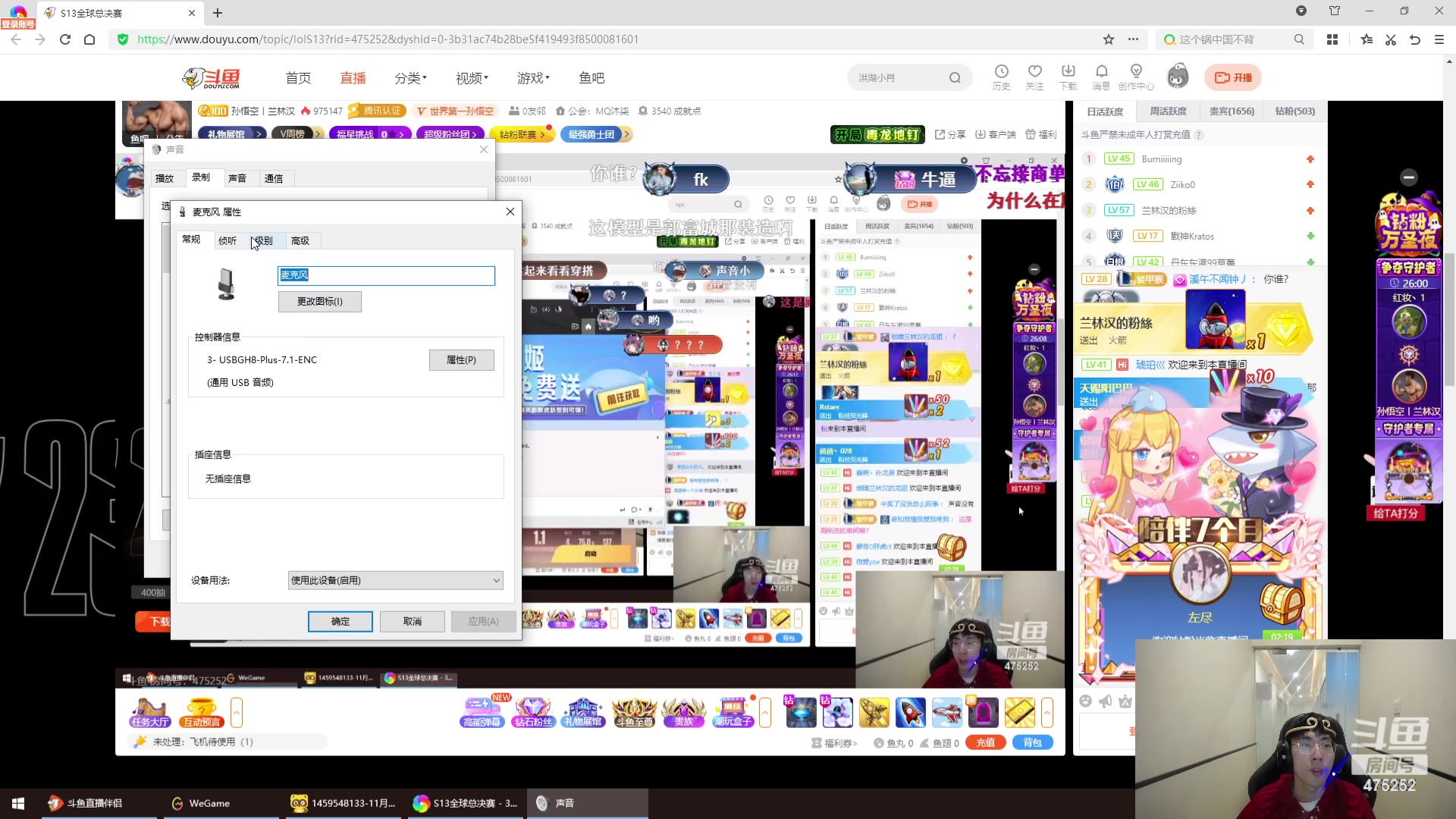Click the search magnifier in Douyu search box

tap(955, 77)
